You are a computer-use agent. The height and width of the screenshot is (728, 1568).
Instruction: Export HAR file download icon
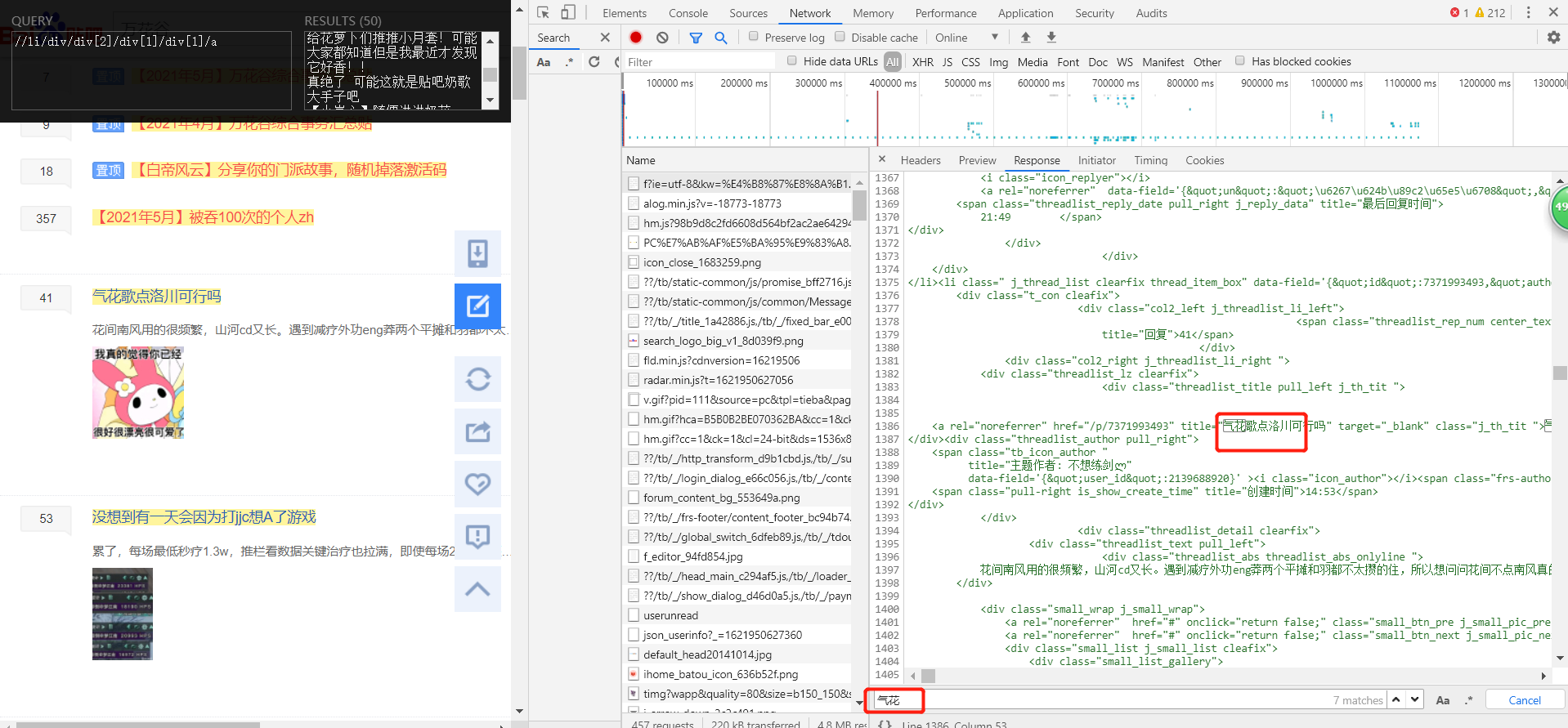(1051, 37)
